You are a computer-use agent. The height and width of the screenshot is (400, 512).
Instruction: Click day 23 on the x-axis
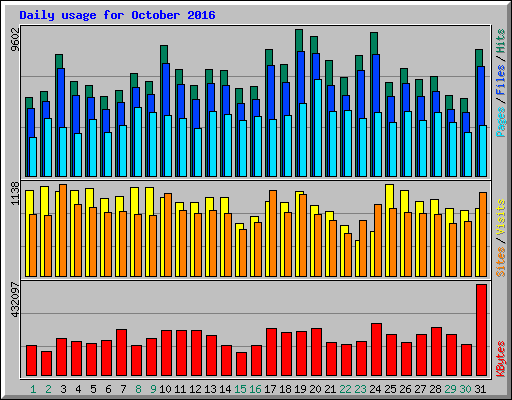[360, 389]
